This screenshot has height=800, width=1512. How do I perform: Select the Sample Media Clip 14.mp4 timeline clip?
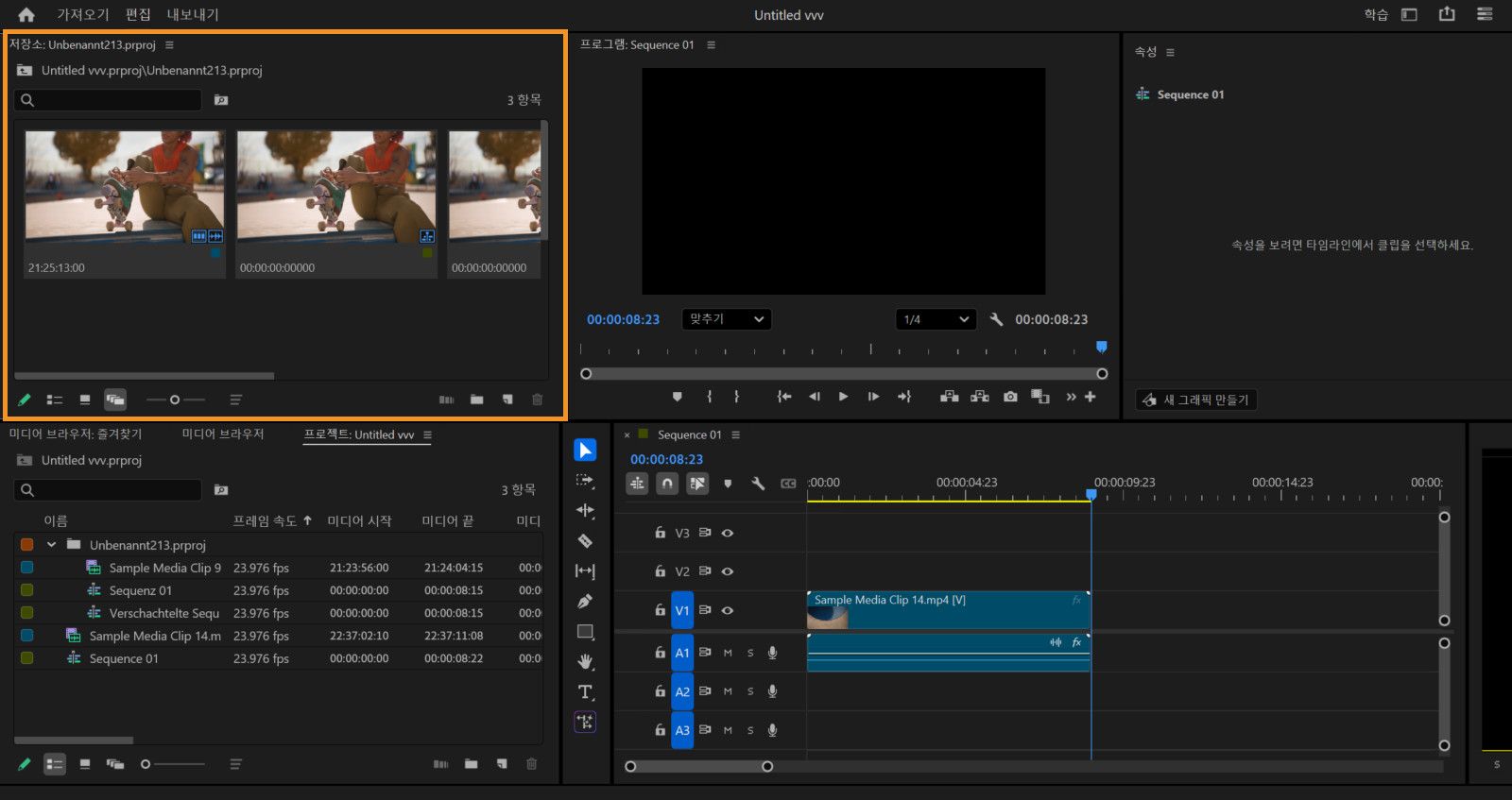click(945, 610)
